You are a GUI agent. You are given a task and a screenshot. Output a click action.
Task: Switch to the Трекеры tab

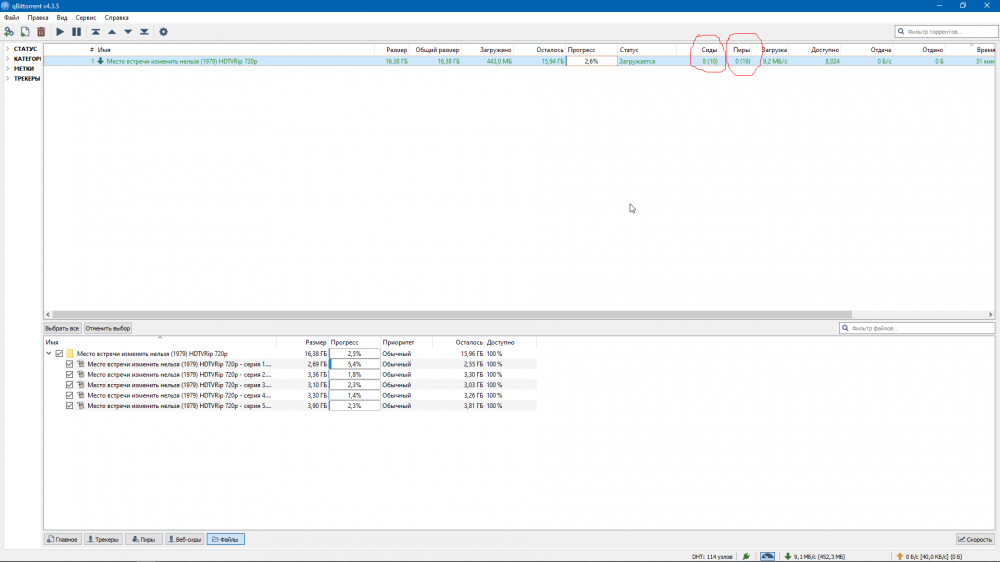tap(103, 540)
